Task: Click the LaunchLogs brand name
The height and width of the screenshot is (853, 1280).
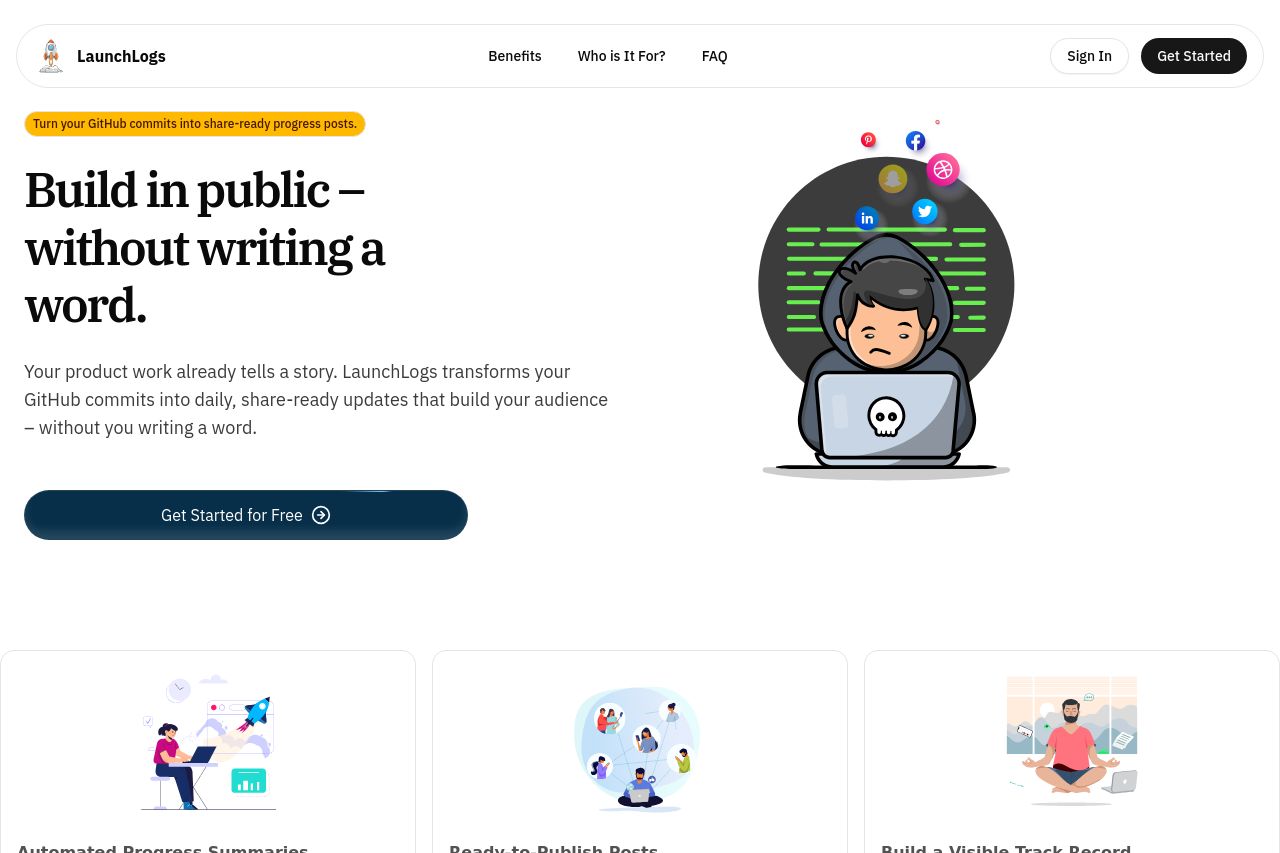Action: click(x=121, y=56)
